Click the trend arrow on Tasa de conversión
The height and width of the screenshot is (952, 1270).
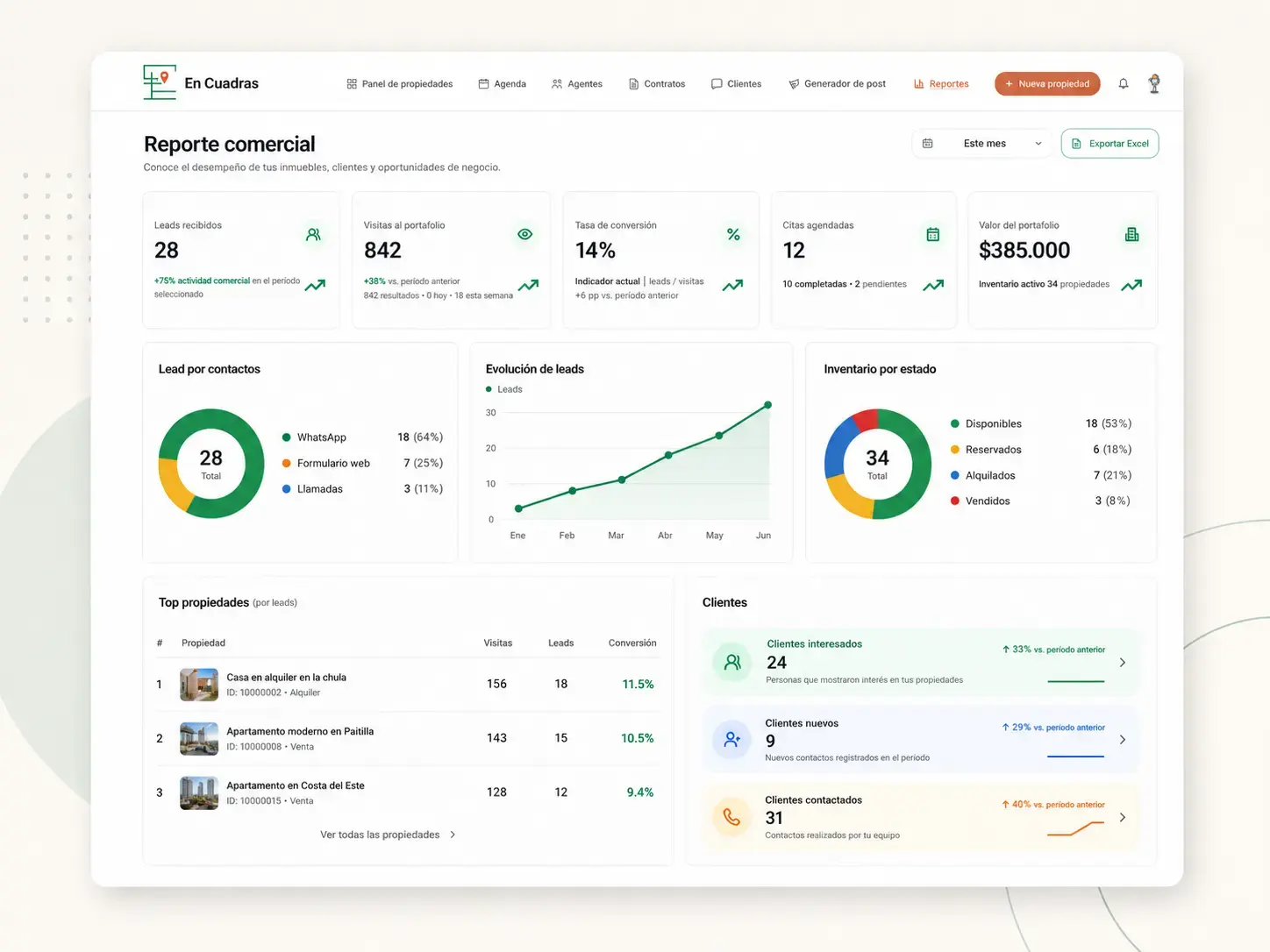click(733, 285)
